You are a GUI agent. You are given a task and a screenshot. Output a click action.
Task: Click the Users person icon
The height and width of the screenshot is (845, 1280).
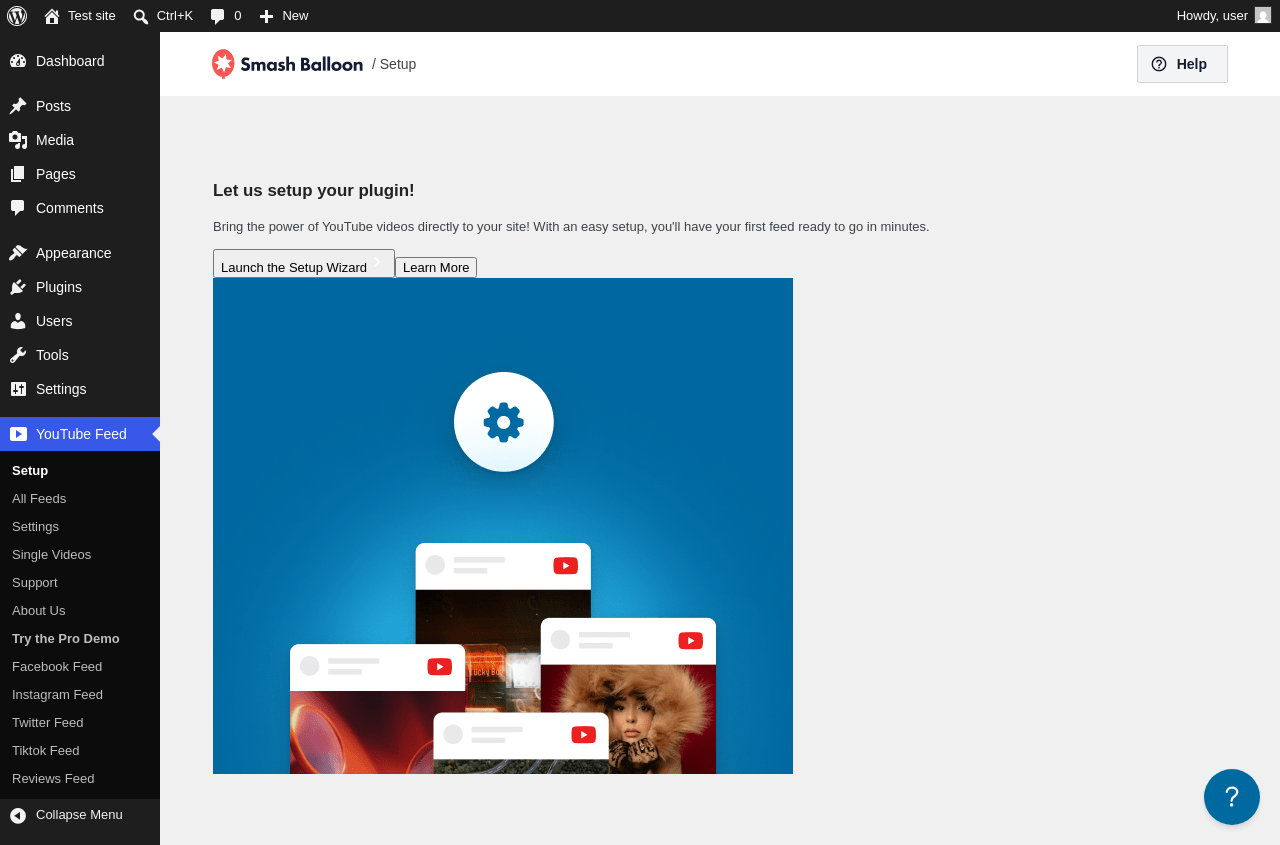pos(18,321)
